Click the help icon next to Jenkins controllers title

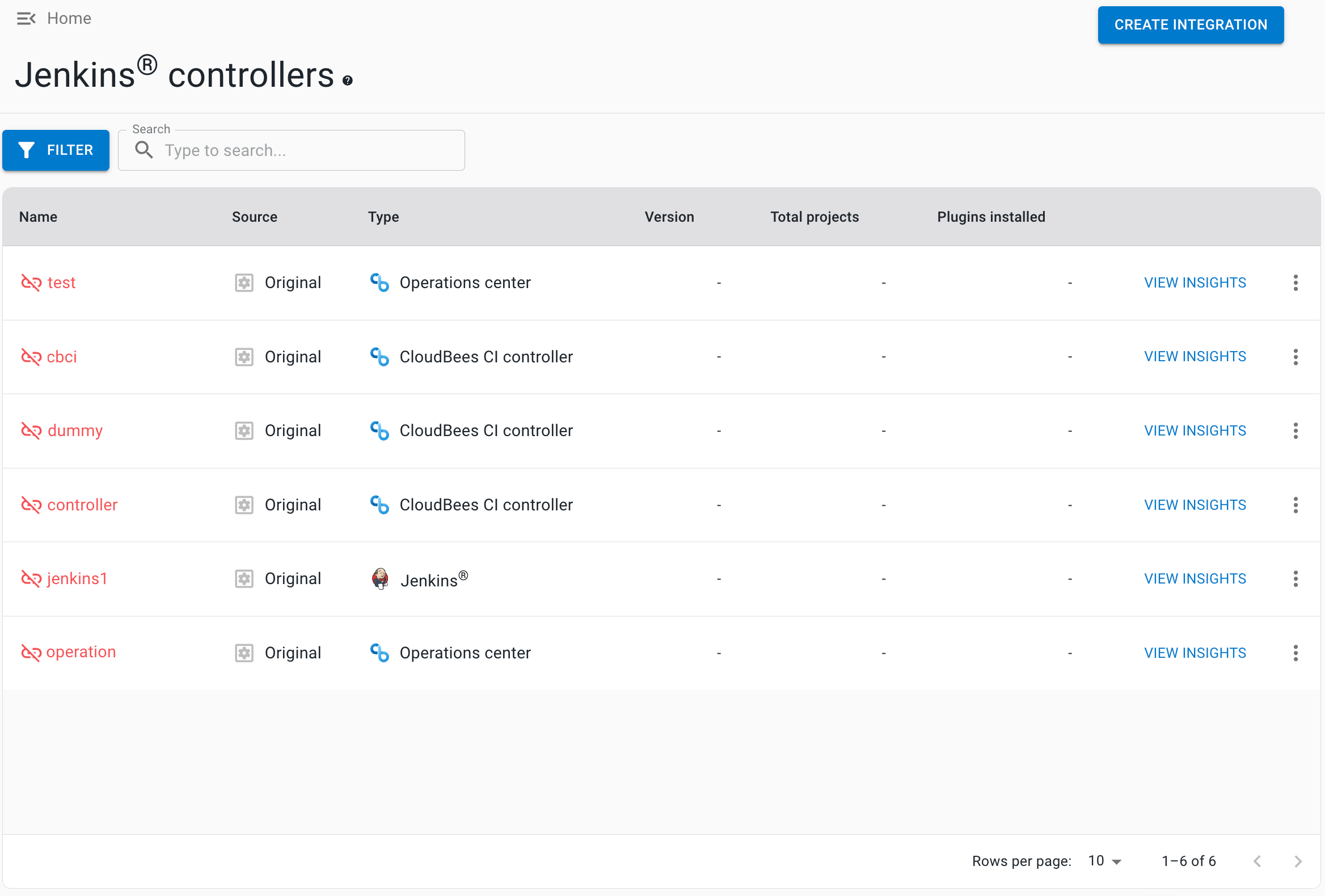click(347, 81)
